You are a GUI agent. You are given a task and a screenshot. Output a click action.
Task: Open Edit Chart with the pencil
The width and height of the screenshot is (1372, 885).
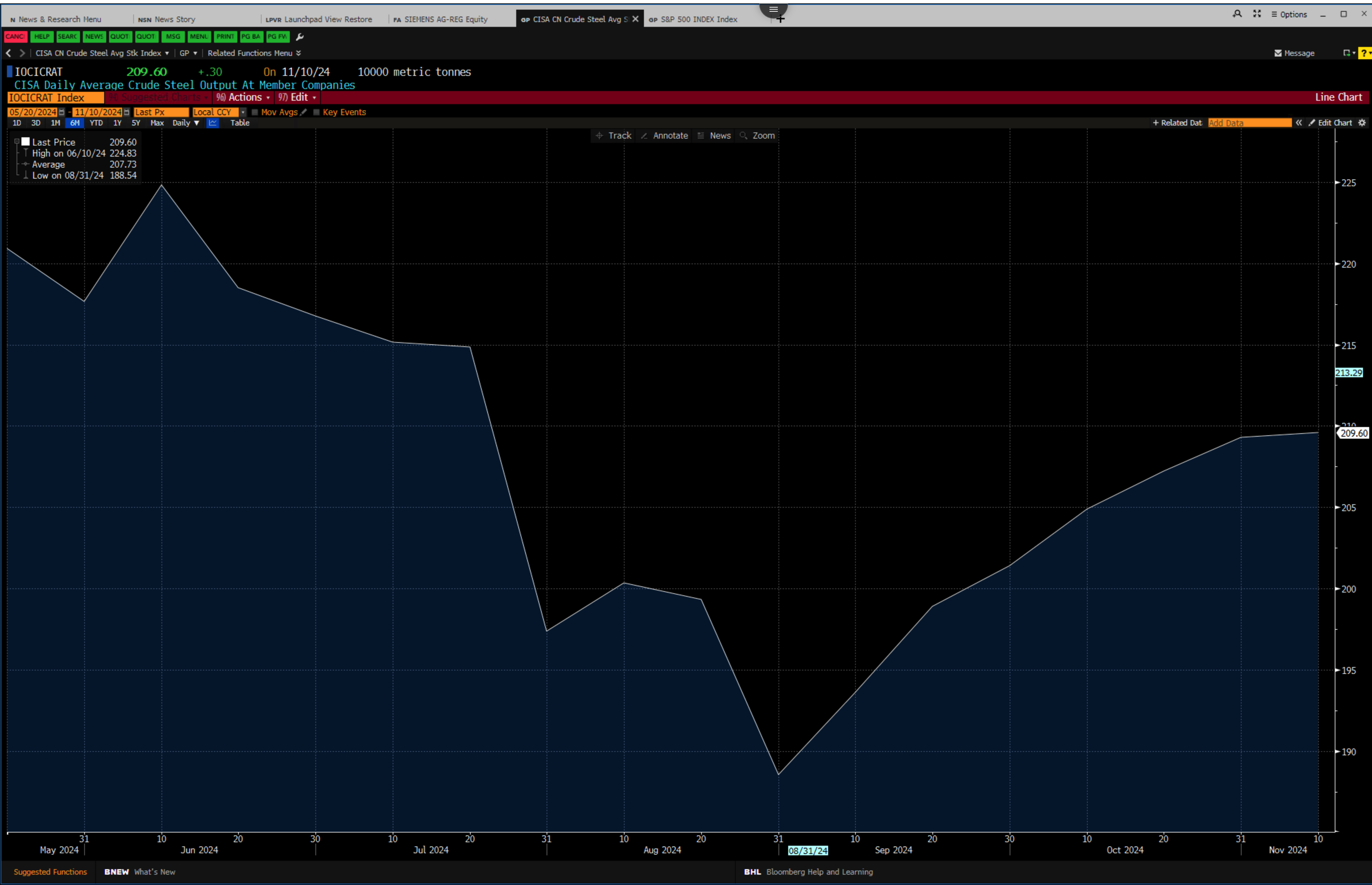point(1330,123)
